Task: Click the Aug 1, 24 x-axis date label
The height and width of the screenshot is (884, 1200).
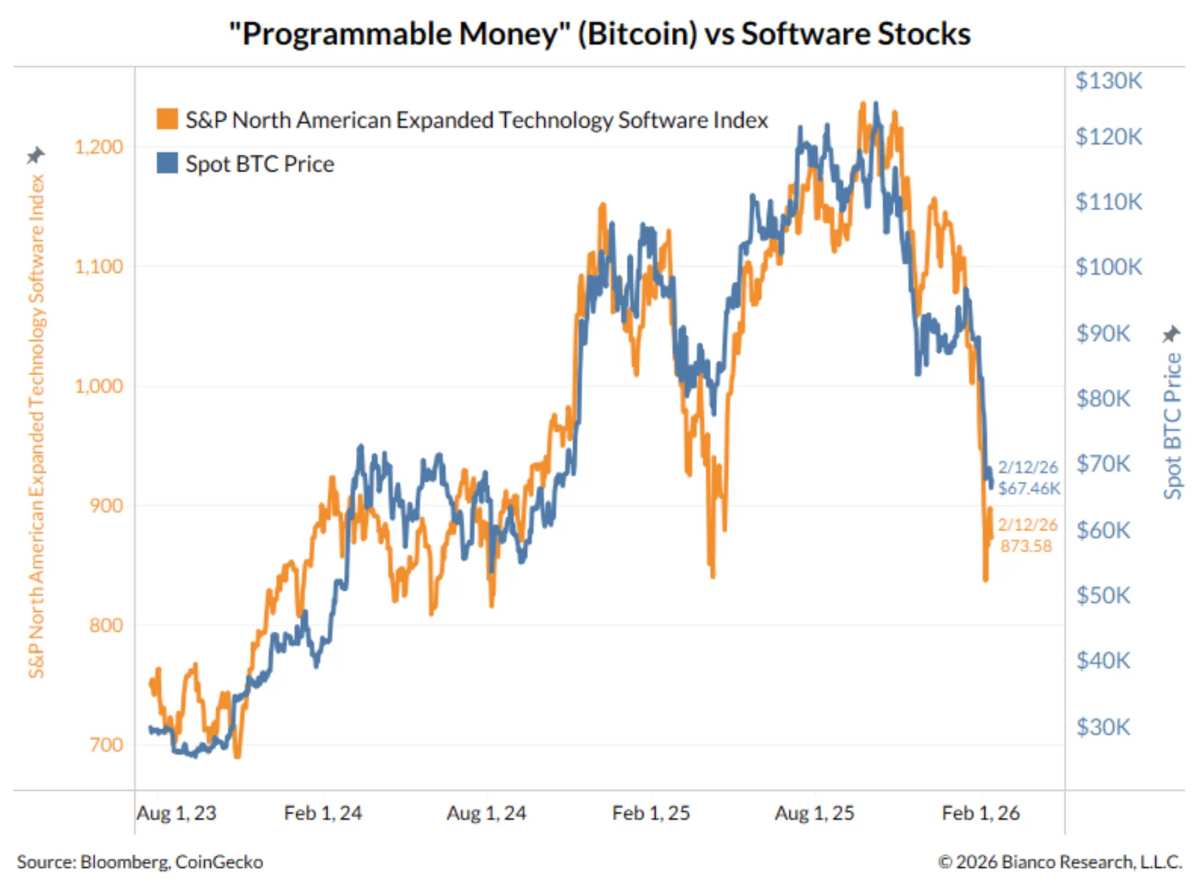Action: tap(487, 814)
